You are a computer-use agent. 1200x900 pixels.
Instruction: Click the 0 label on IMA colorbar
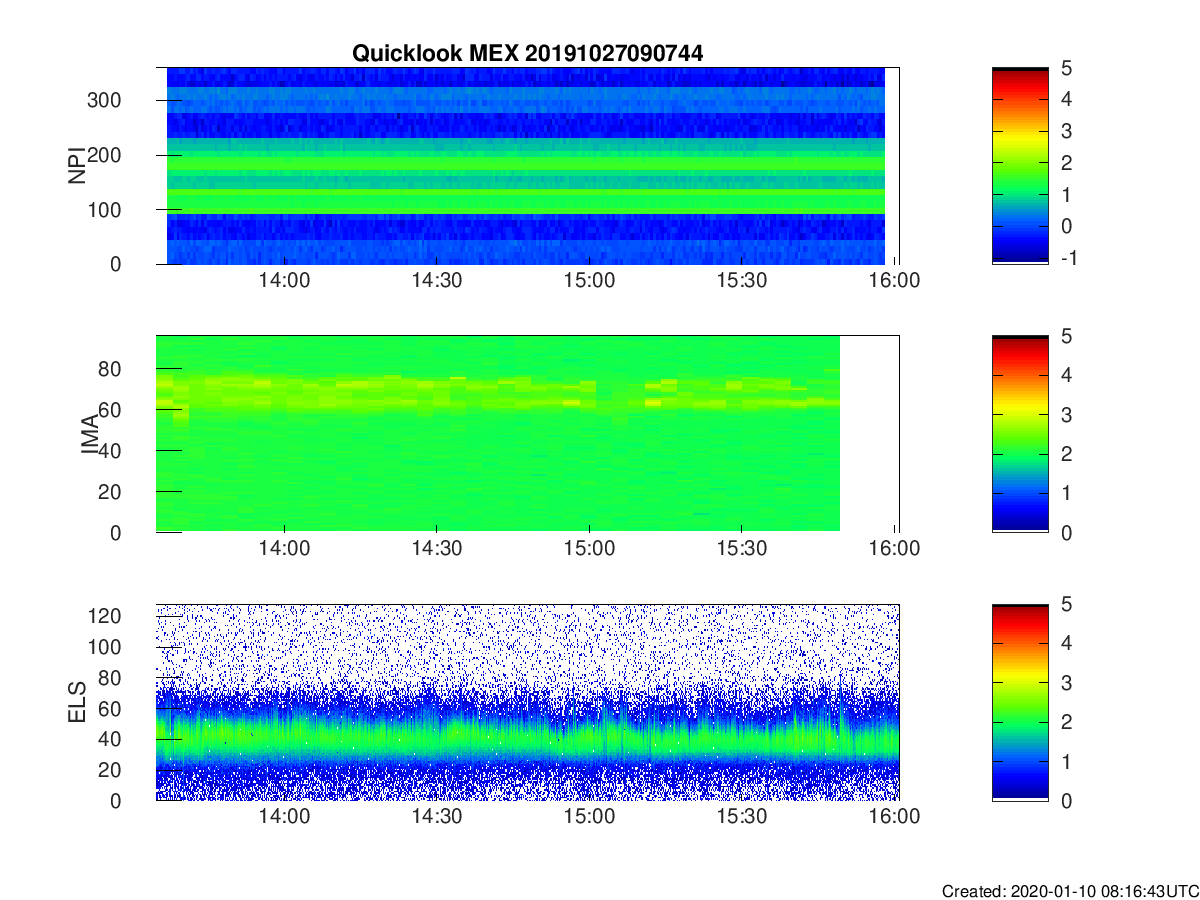tap(1066, 533)
